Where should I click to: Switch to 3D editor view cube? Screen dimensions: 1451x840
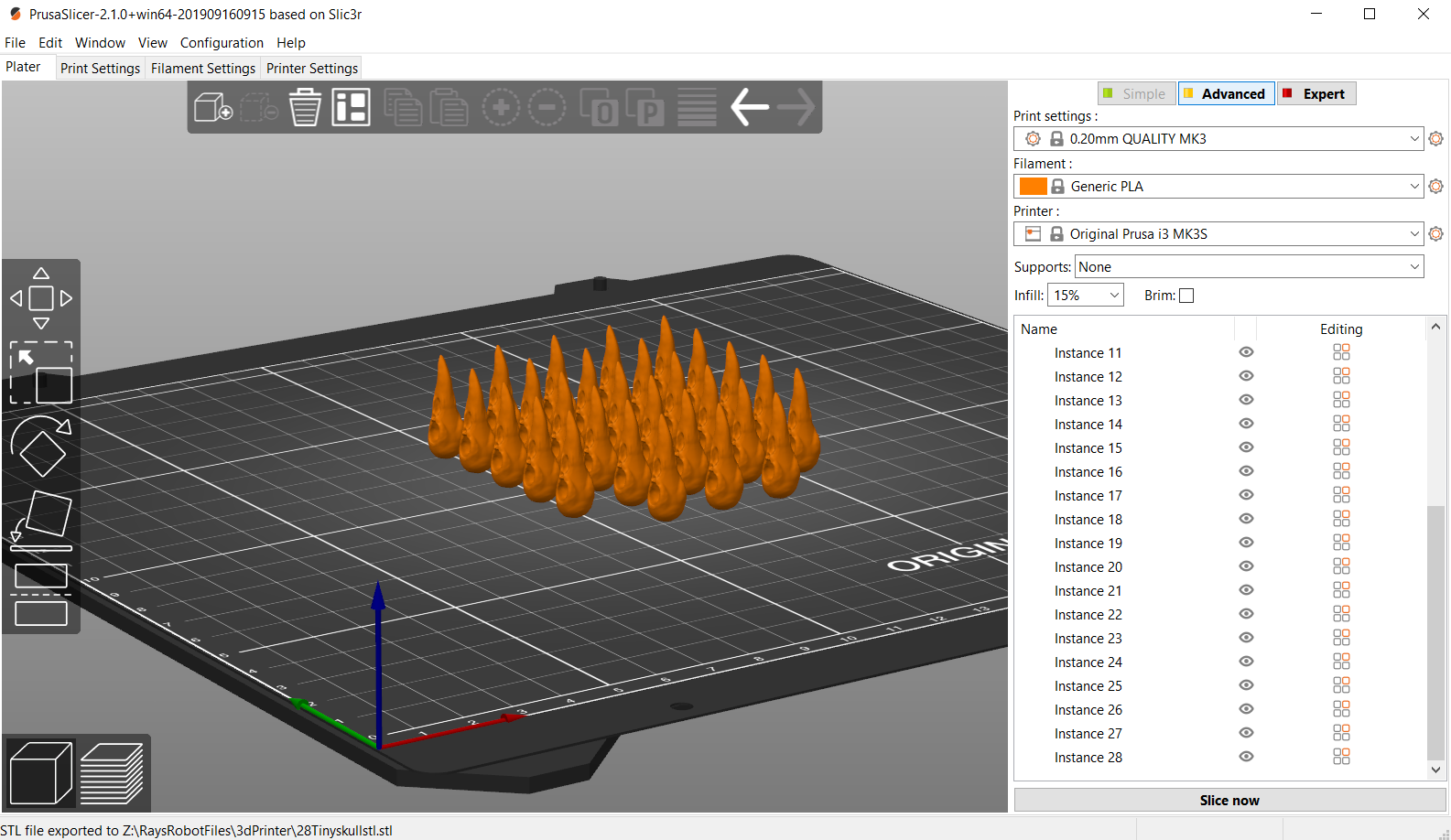40,773
